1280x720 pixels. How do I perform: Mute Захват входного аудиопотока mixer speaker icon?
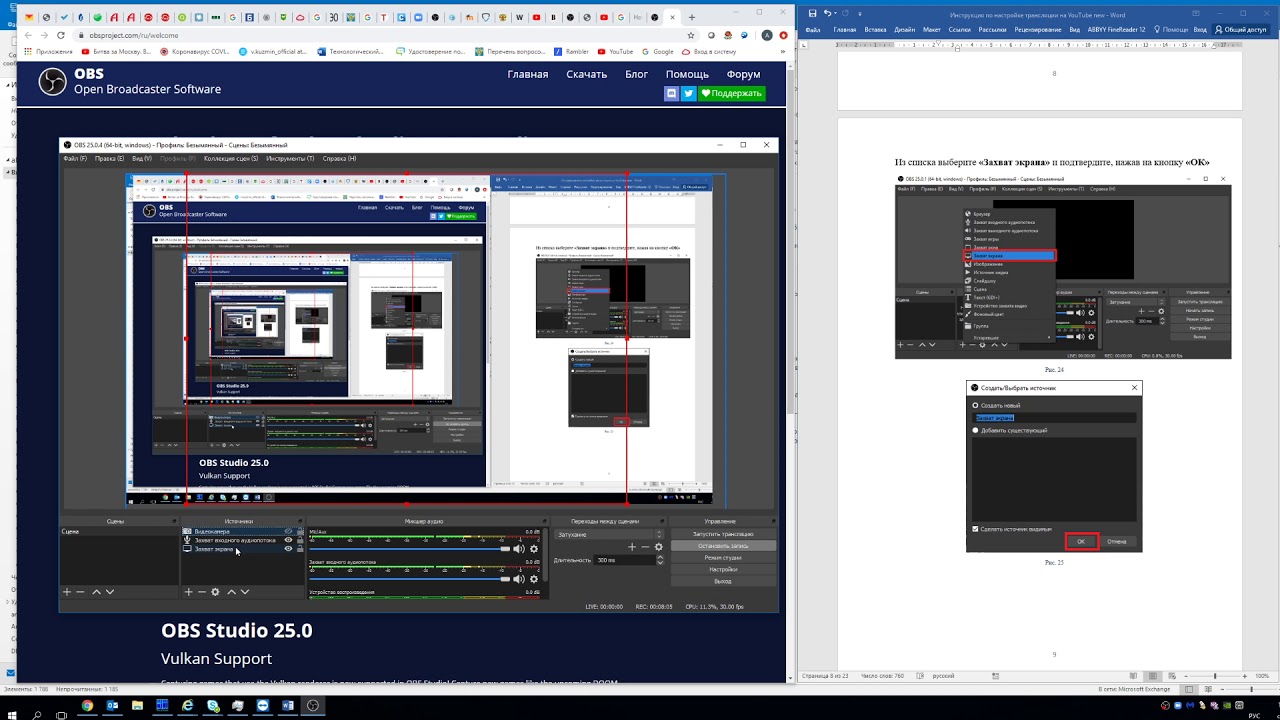coord(518,578)
